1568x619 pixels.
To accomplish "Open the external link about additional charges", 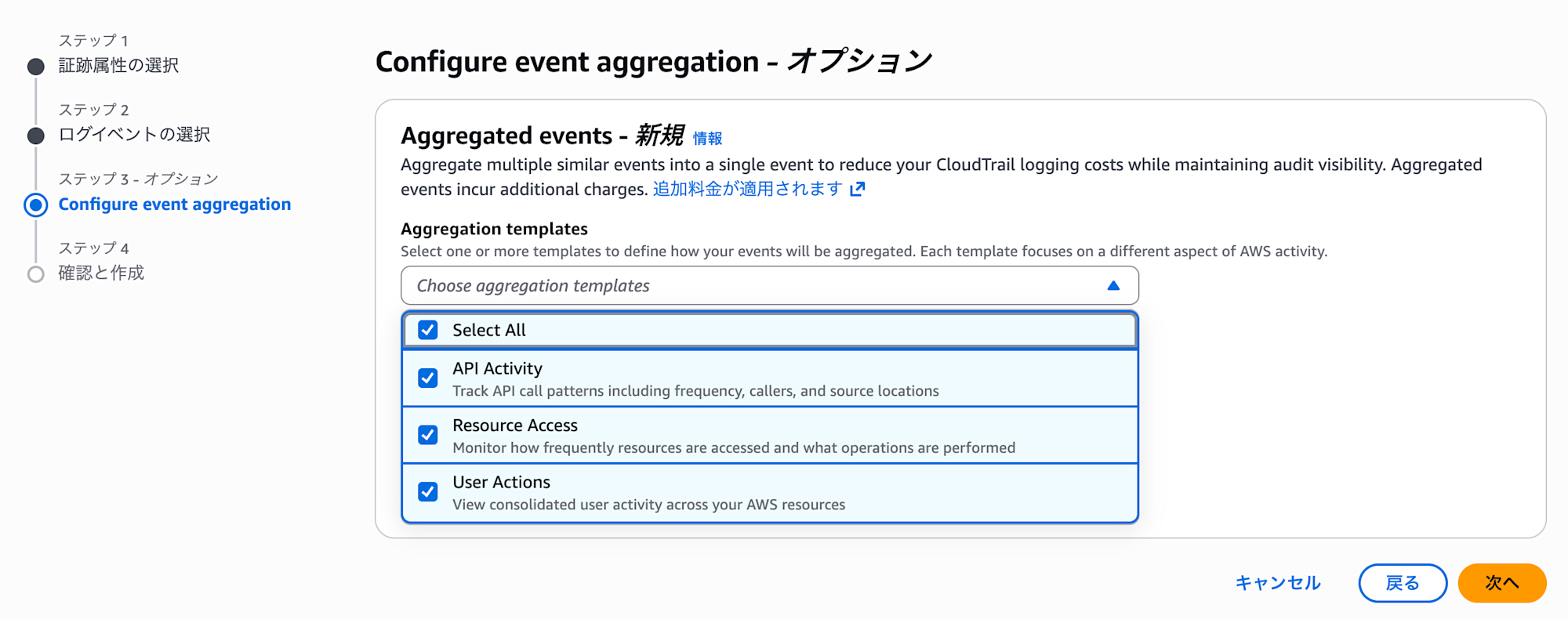I will tap(753, 188).
